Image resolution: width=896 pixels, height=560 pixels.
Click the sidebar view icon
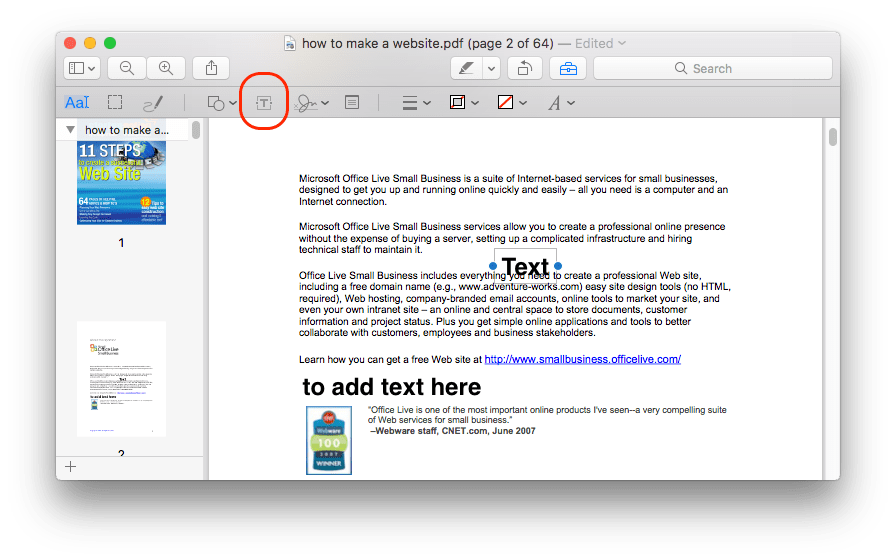pyautogui.click(x=76, y=69)
